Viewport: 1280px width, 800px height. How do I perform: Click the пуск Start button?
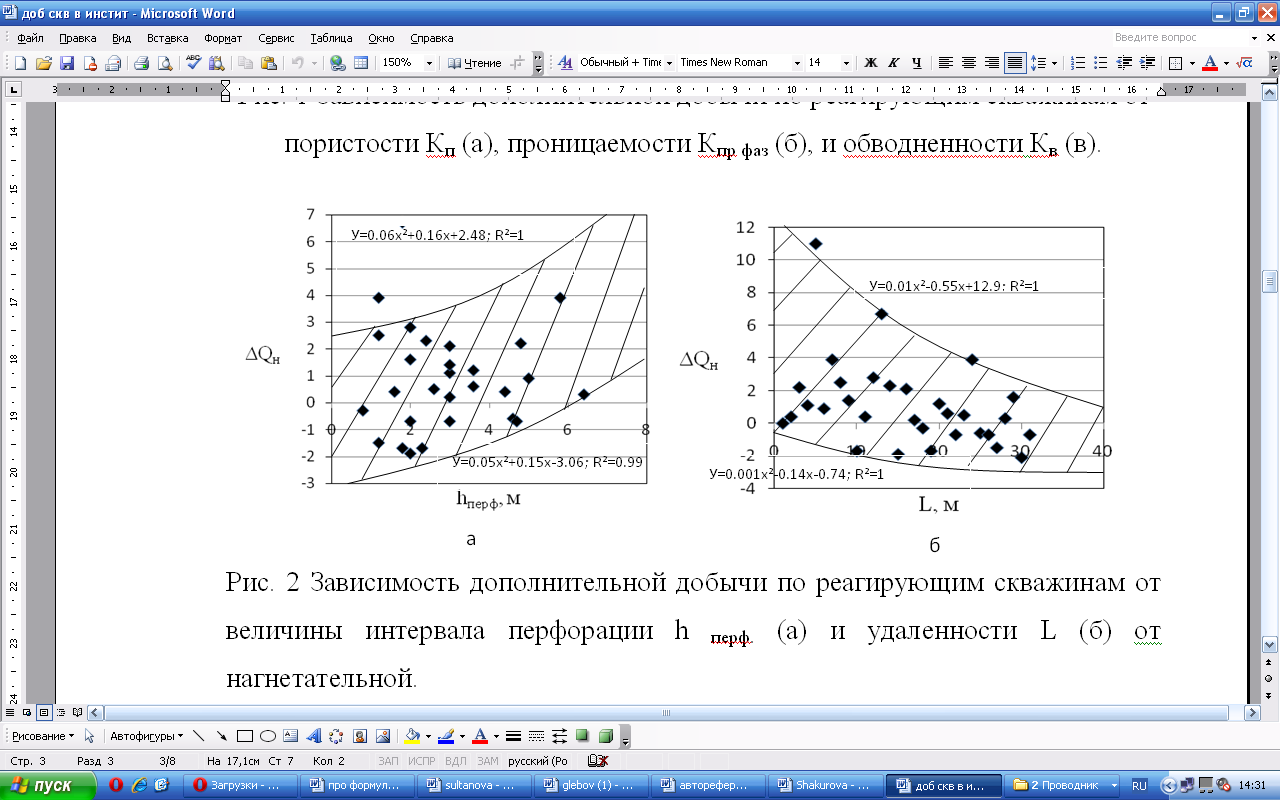(49, 785)
